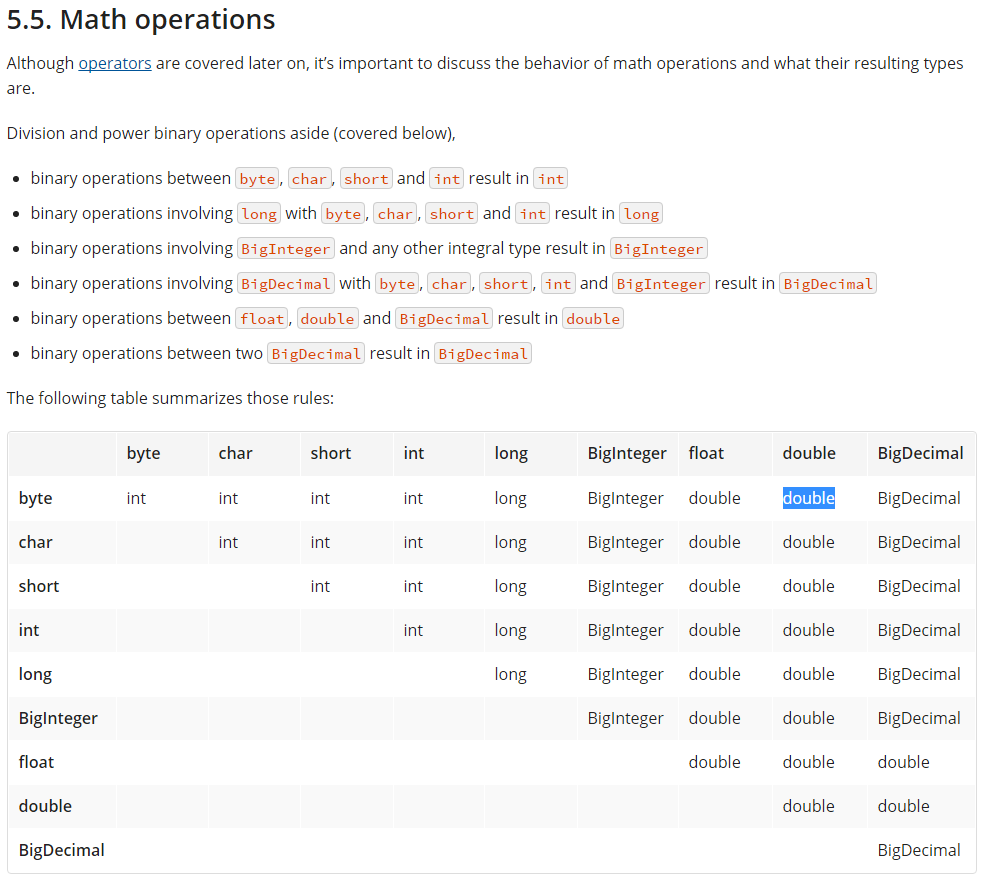The width and height of the screenshot is (982, 878).
Task: Open the operators hyperlink
Action: tap(115, 63)
